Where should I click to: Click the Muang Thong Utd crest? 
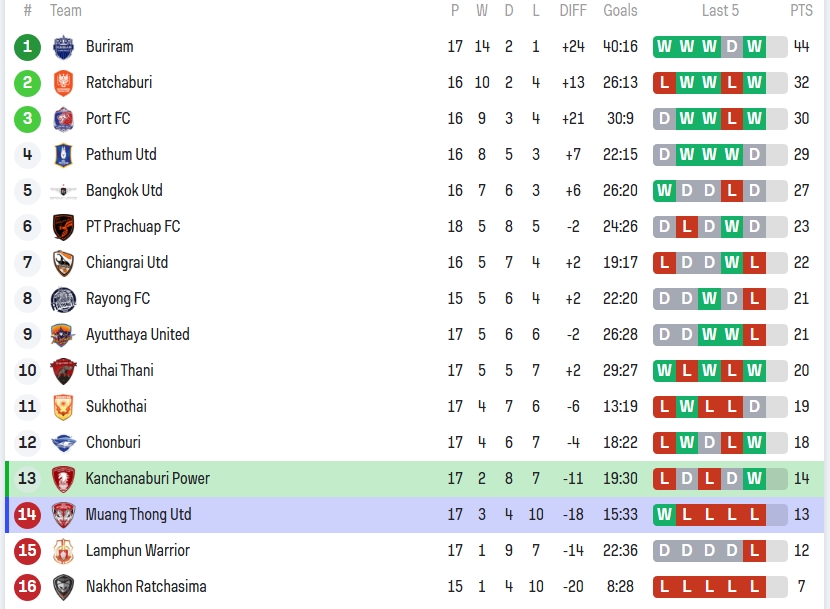pos(63,515)
